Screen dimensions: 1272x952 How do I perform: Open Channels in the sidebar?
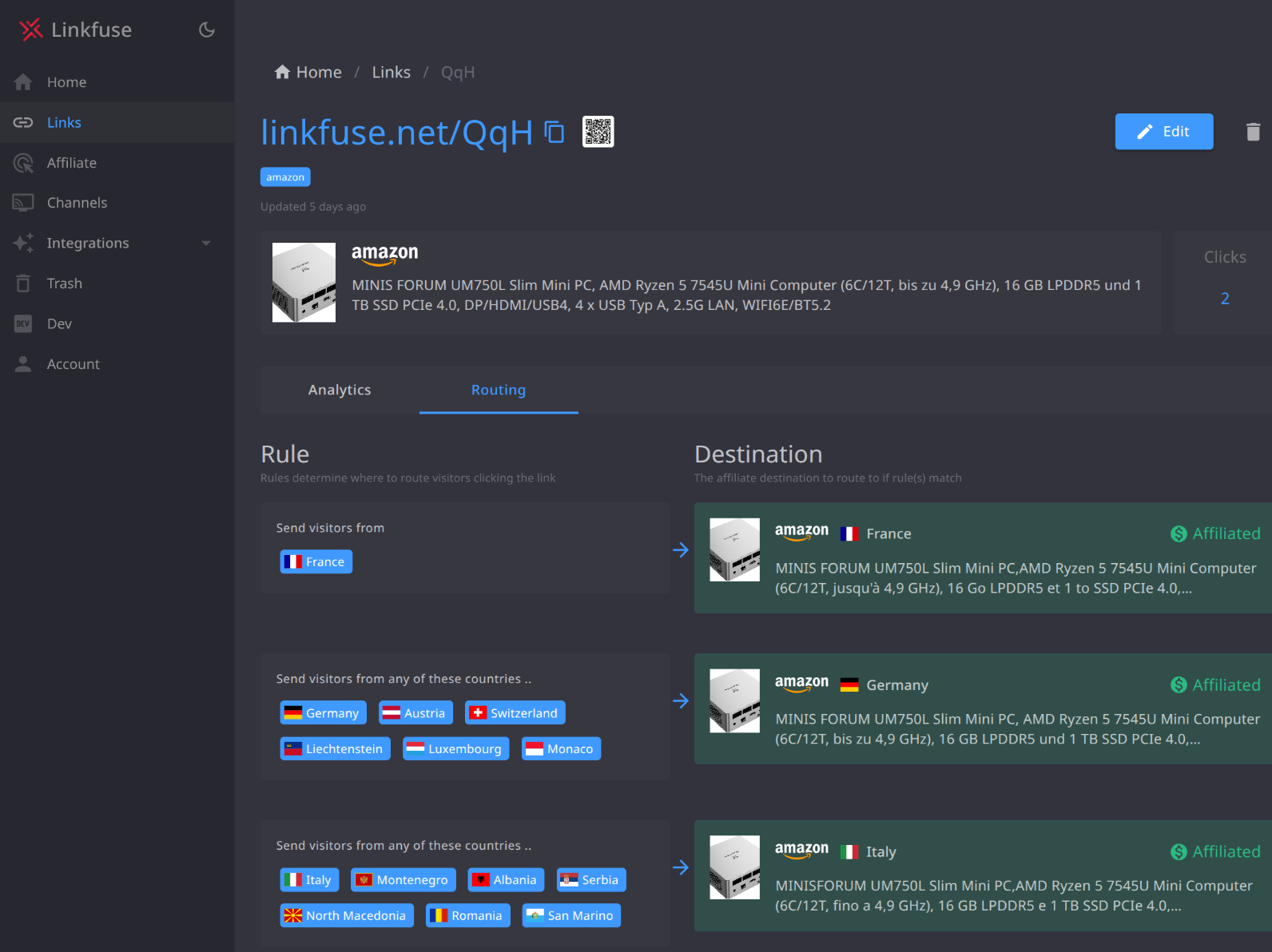coord(77,203)
